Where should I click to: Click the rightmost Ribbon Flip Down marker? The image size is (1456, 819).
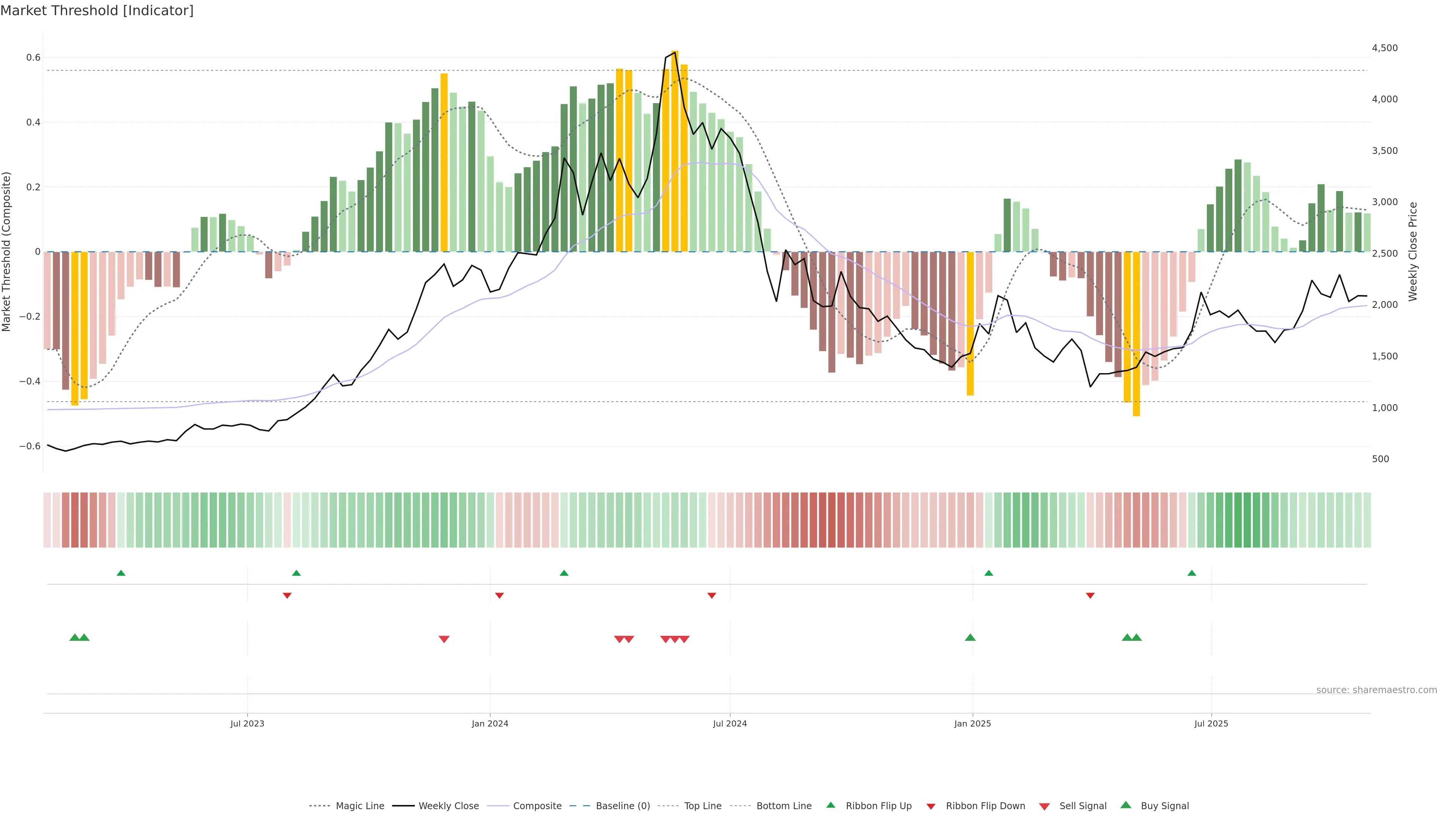click(x=1090, y=596)
